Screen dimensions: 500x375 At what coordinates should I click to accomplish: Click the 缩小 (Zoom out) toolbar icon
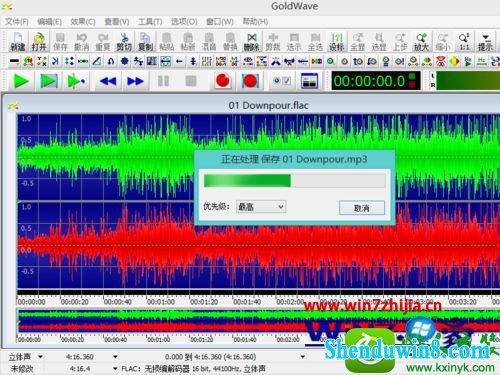(443, 42)
